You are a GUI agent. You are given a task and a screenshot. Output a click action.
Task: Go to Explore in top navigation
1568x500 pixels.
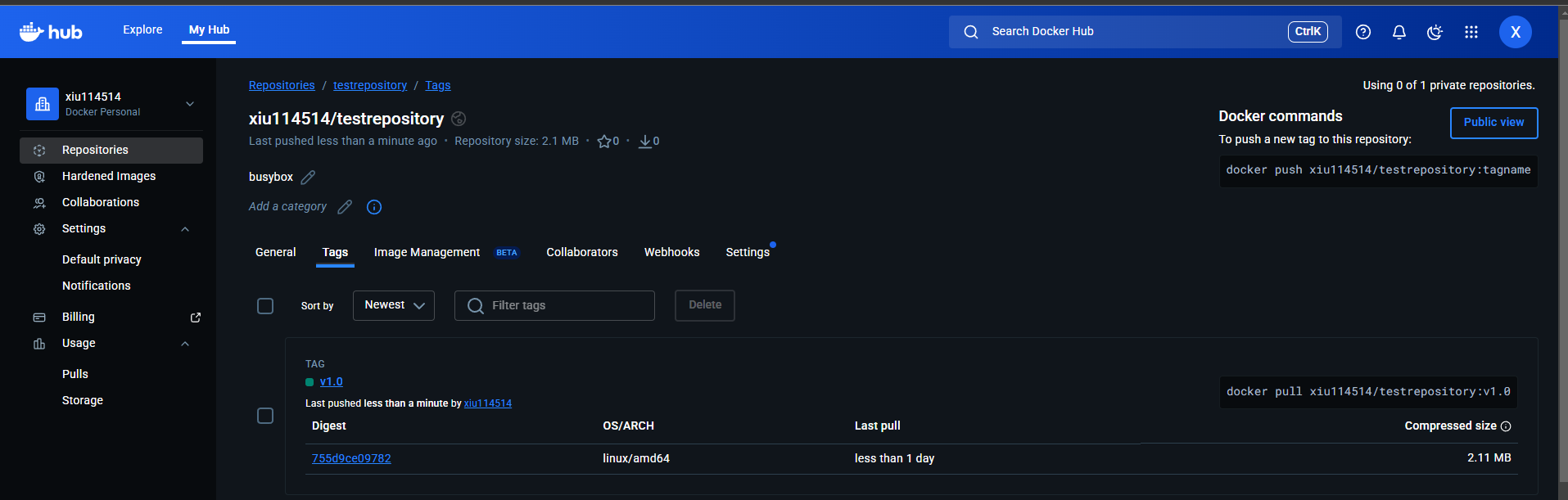click(142, 29)
